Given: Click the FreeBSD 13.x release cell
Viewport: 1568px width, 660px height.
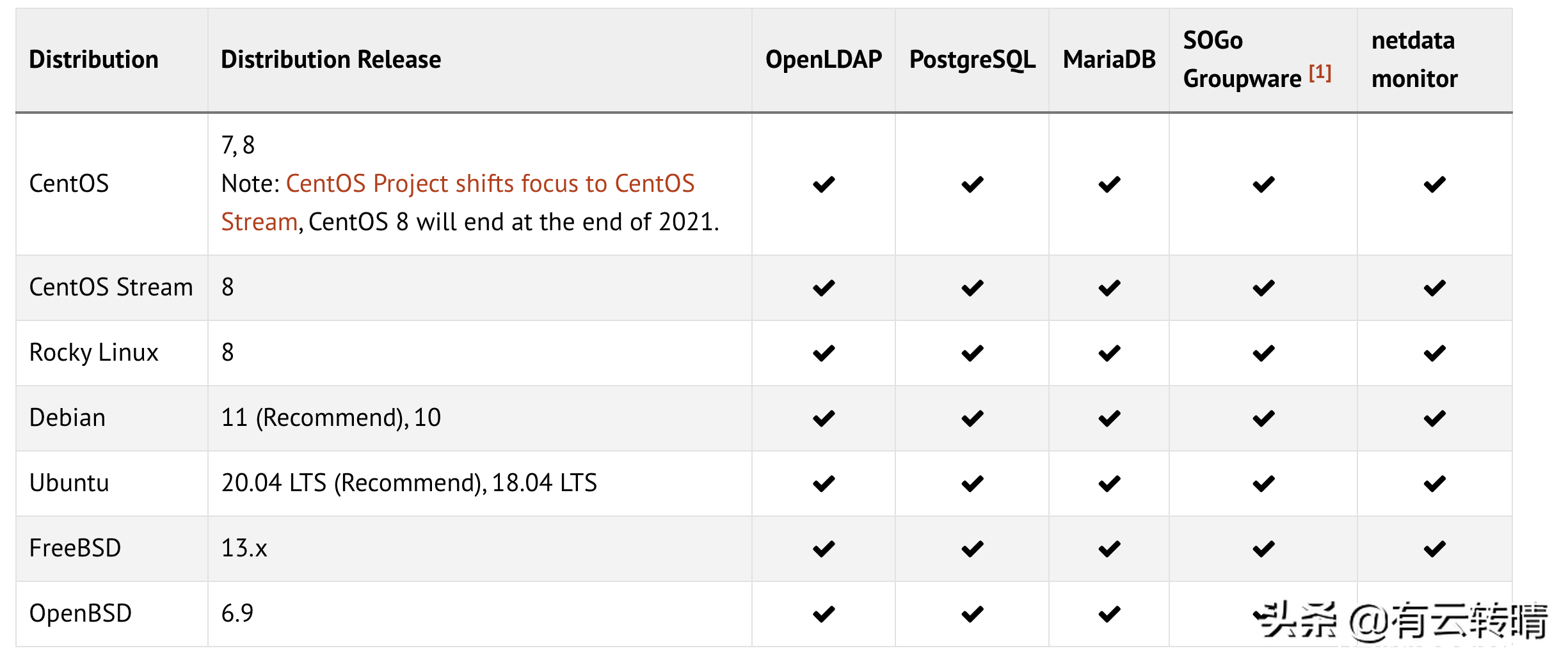Looking at the screenshot, I should coord(244,549).
